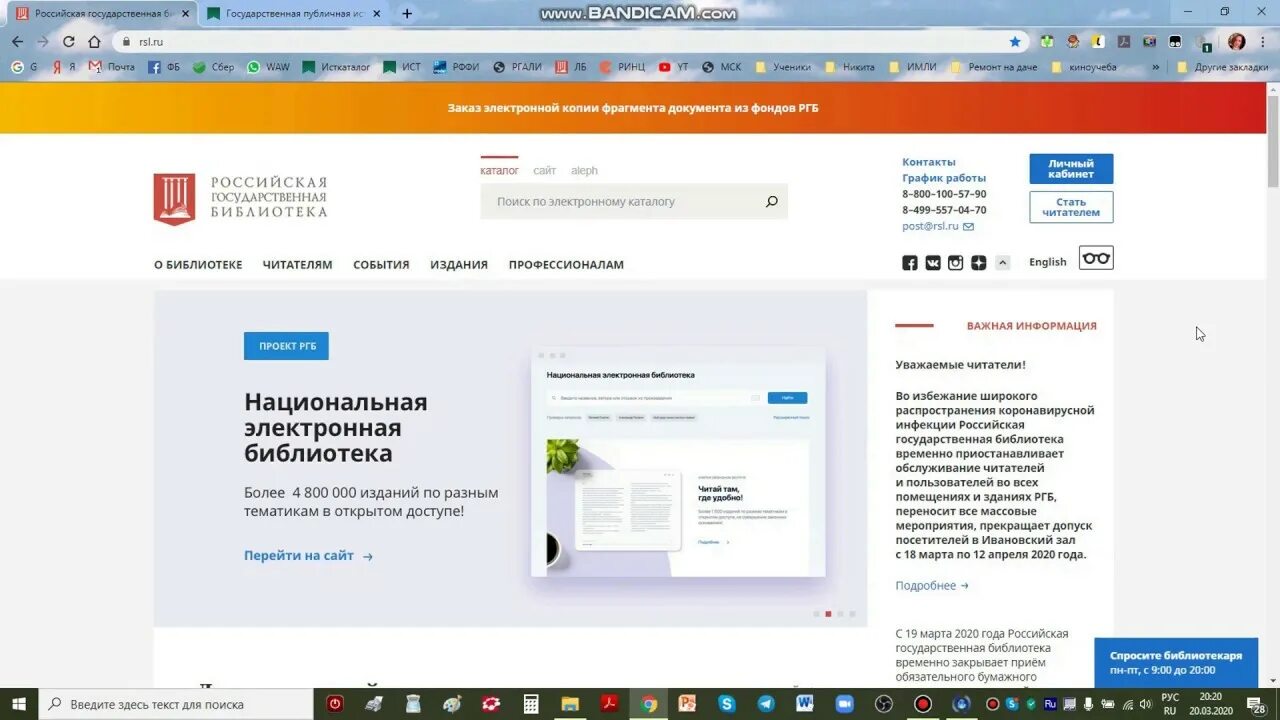Open the 'СОБЫТИЯ' menu
Screen dimensions: 1280x720
point(381,265)
